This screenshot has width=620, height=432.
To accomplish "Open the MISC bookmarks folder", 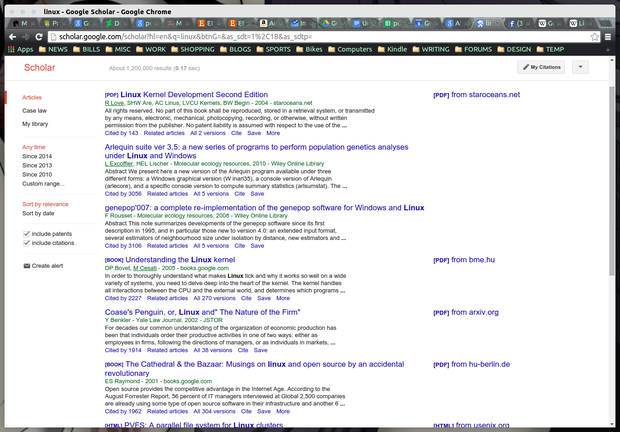I will pyautogui.click(x=118, y=49).
